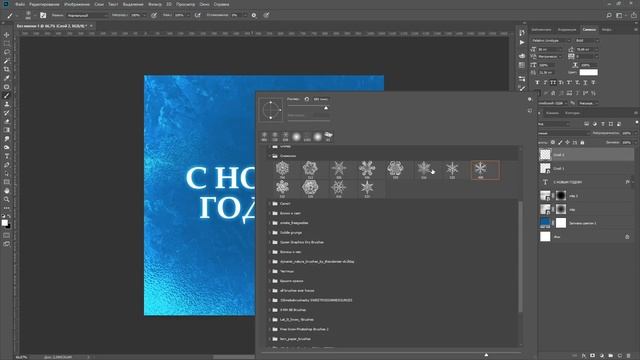Open the Редактирование menu
This screenshot has height=360, width=640.
pyautogui.click(x=44, y=4)
